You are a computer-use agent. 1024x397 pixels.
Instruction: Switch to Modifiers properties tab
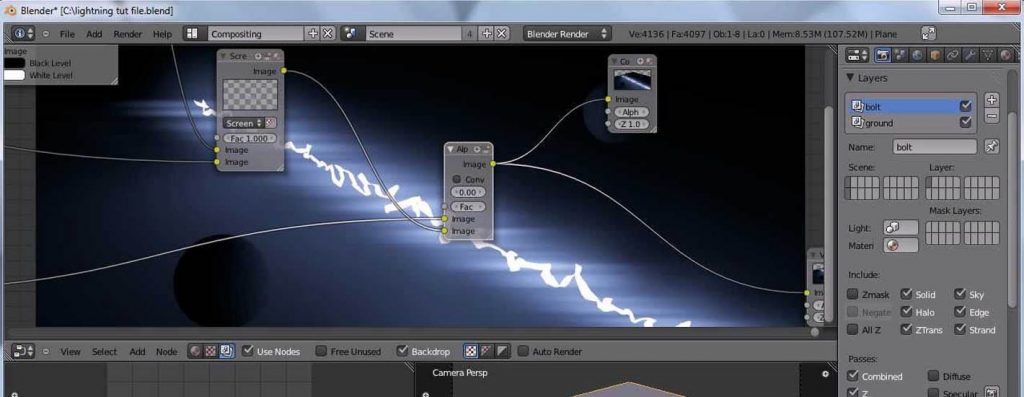[x=971, y=56]
